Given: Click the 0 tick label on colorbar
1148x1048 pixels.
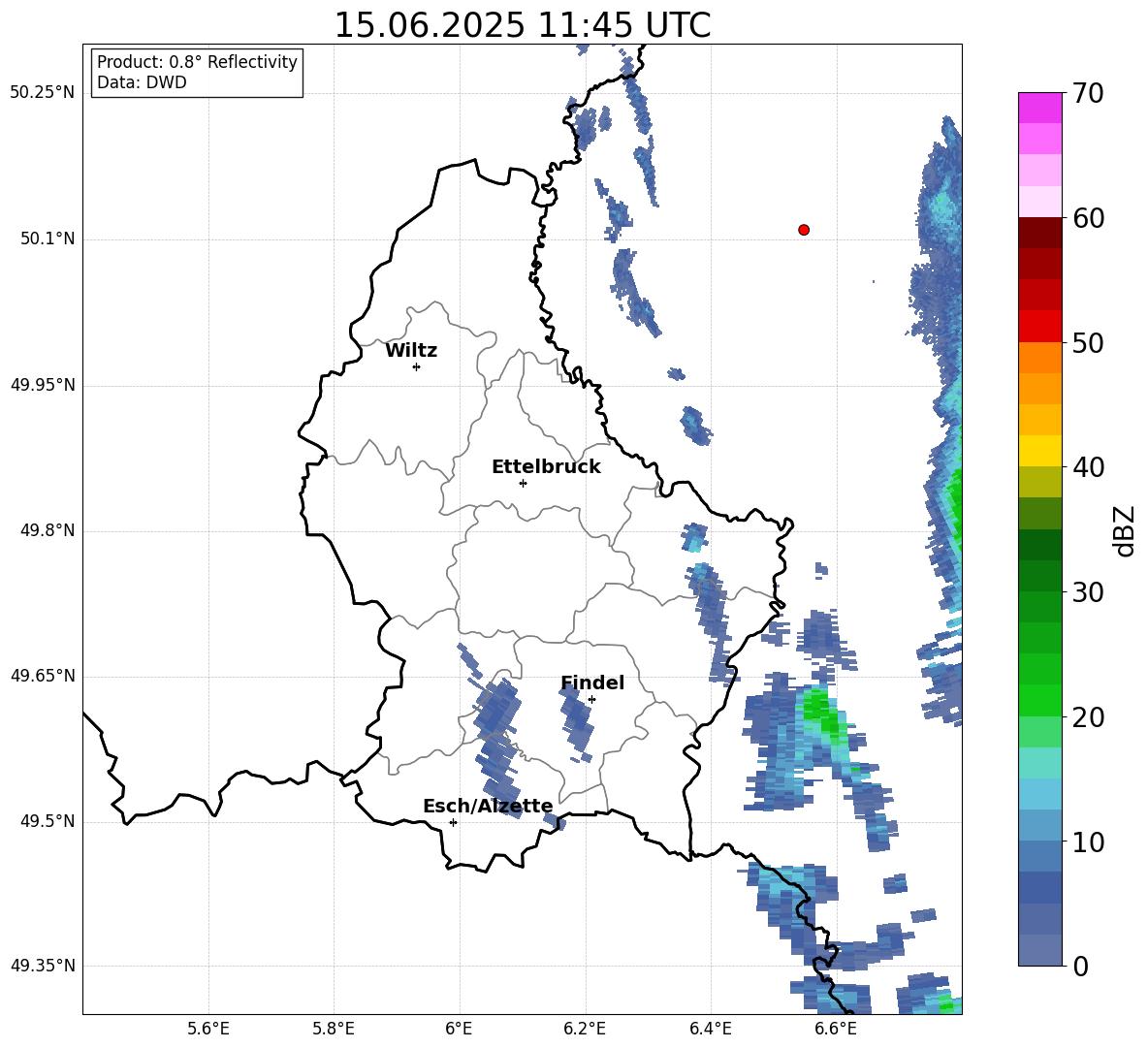Looking at the screenshot, I should pyautogui.click(x=1080, y=966).
